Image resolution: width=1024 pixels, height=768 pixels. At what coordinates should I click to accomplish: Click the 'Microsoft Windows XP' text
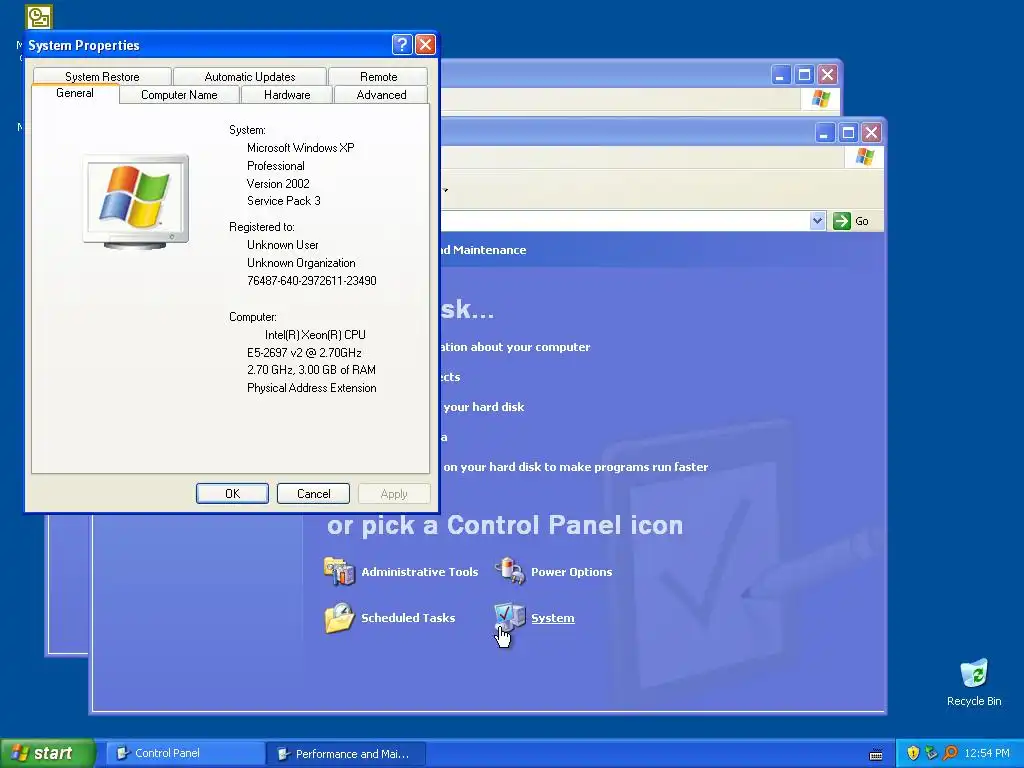(x=300, y=148)
